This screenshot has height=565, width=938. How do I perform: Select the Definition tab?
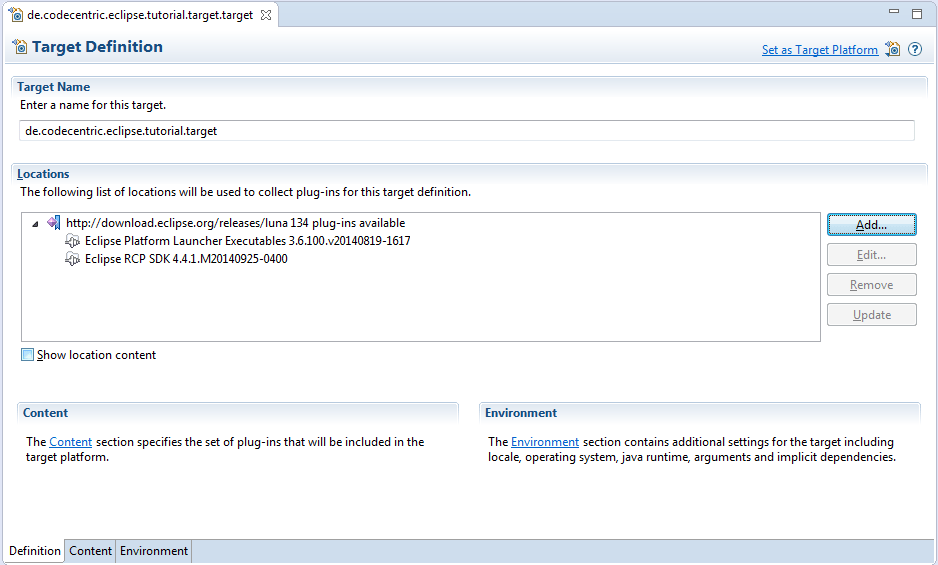pos(35,551)
